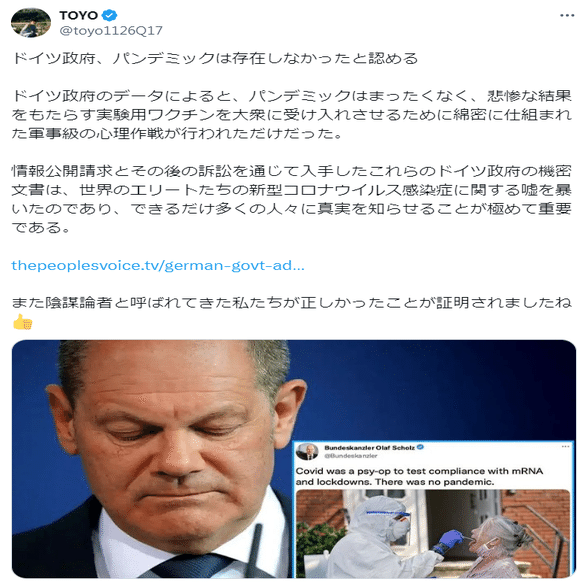
Task: Click the thumbs-up emoji in the post
Action: pos(23,322)
